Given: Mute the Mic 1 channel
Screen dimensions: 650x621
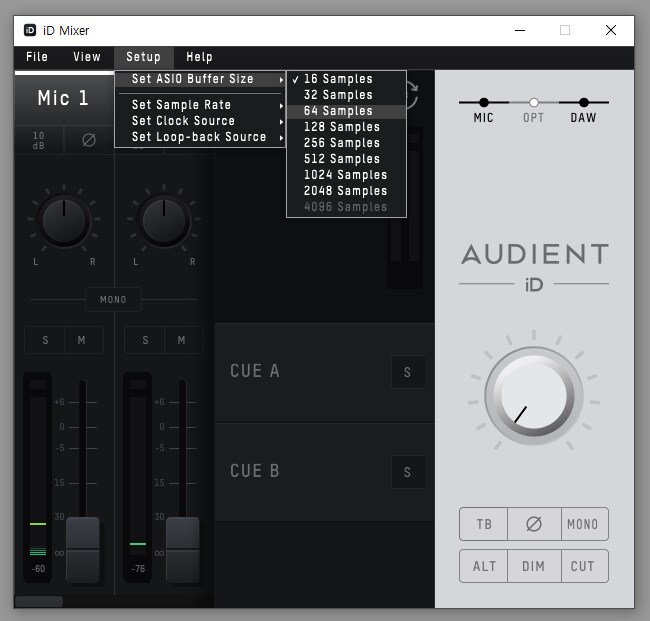Looking at the screenshot, I should coord(82,340).
